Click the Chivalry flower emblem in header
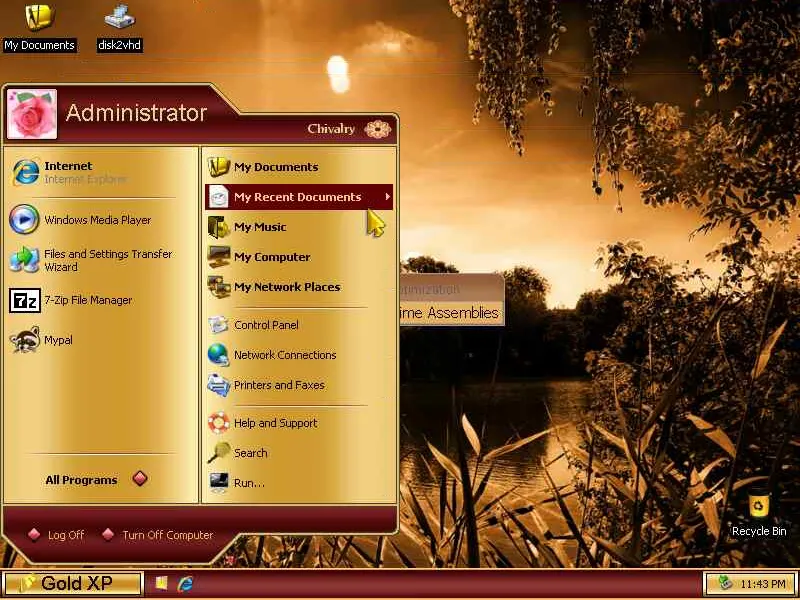 [x=378, y=129]
